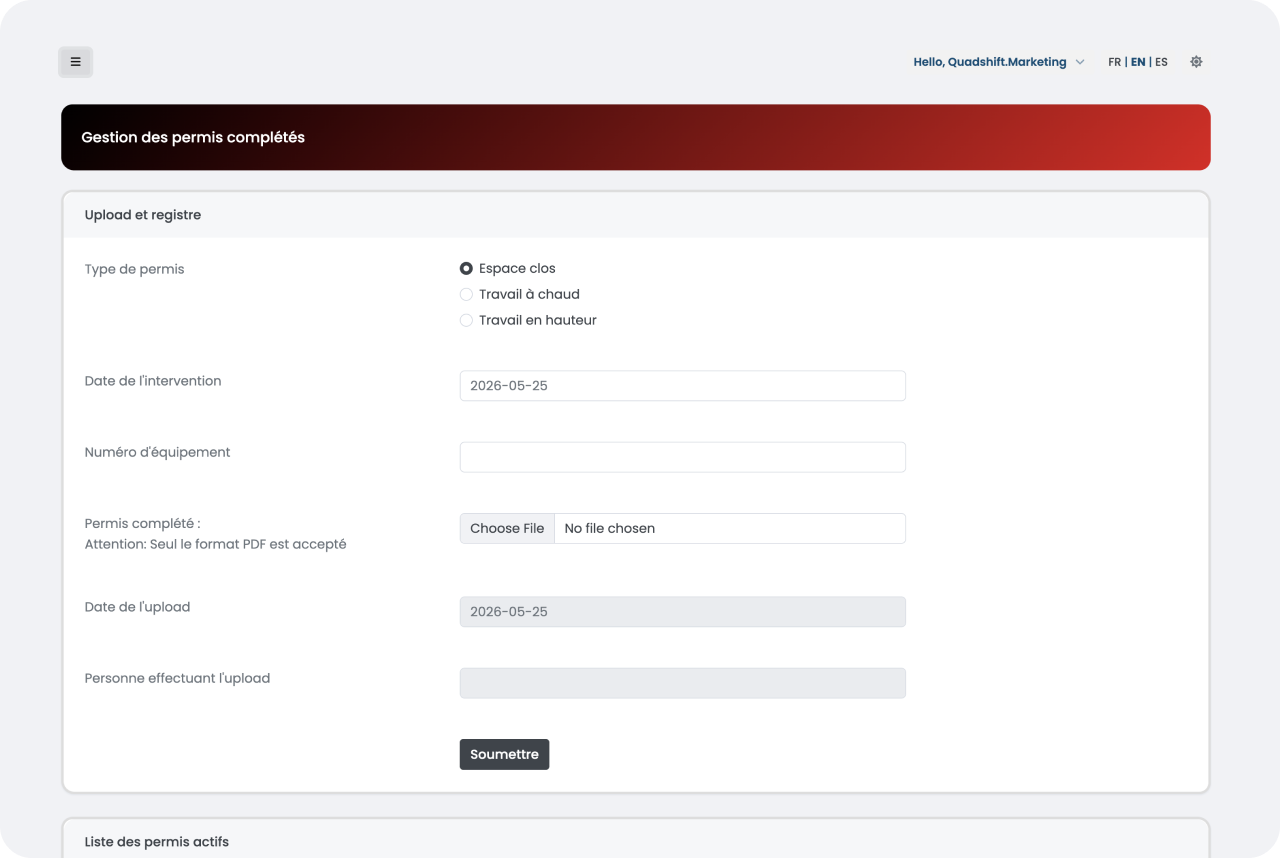
Task: Click the Date de l'intervention label
Action: point(153,381)
